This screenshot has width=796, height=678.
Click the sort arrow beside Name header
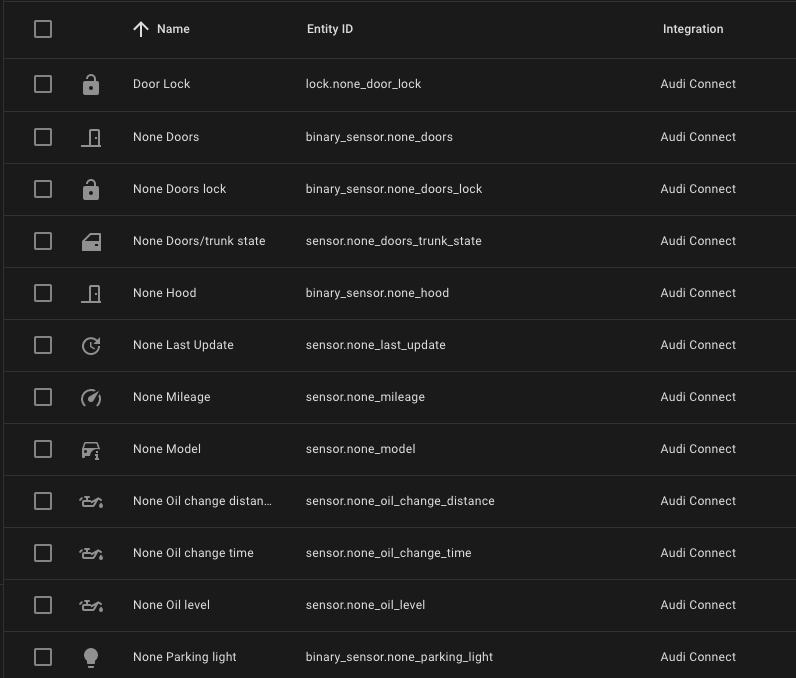141,29
